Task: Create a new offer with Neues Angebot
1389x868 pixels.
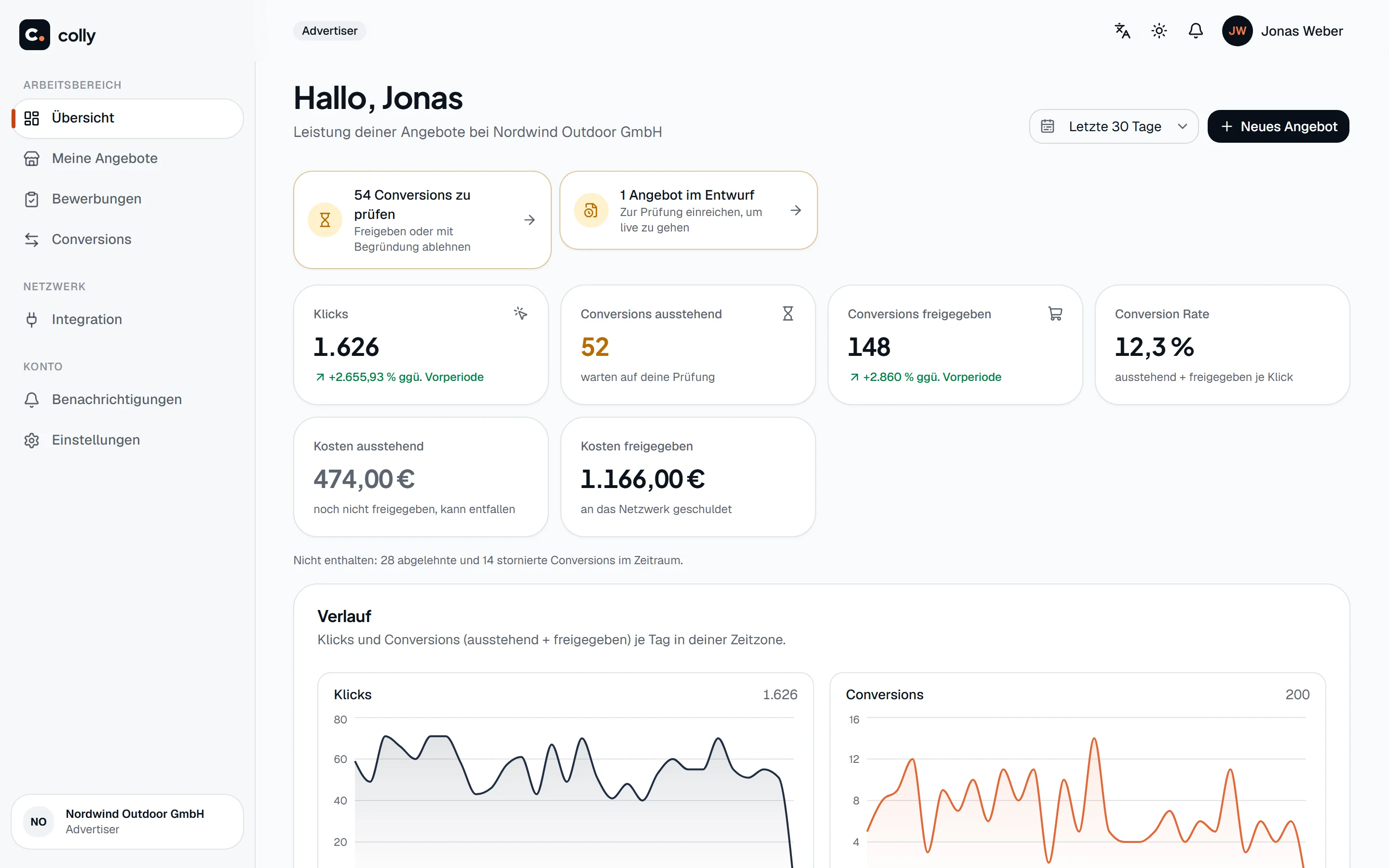Action: point(1278,126)
